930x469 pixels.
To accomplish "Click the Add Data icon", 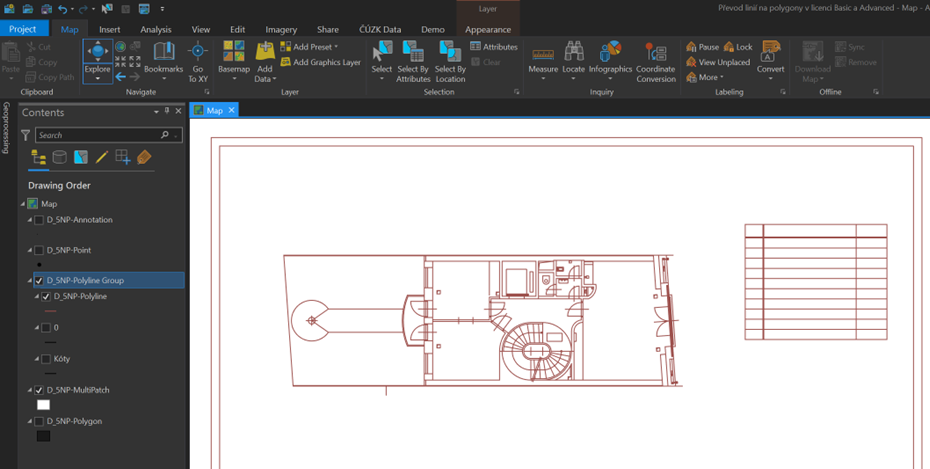I will [265, 52].
